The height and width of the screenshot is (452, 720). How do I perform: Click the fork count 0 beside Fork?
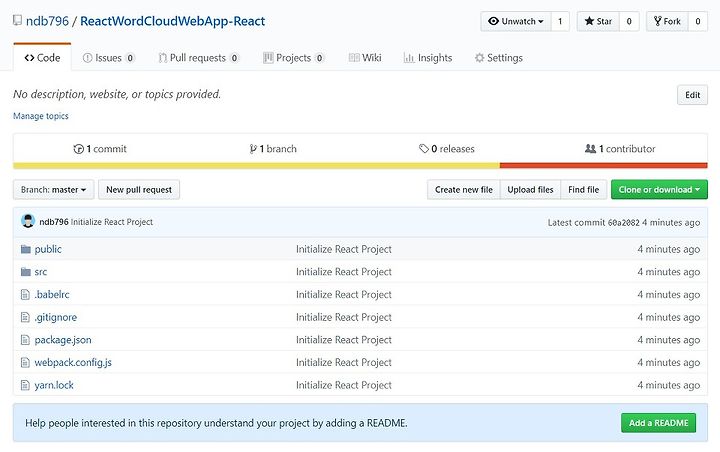(x=698, y=21)
